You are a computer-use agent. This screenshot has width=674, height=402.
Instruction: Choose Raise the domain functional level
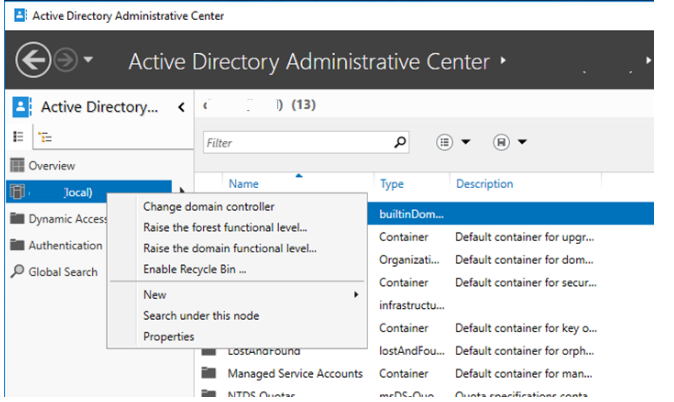tap(230, 249)
